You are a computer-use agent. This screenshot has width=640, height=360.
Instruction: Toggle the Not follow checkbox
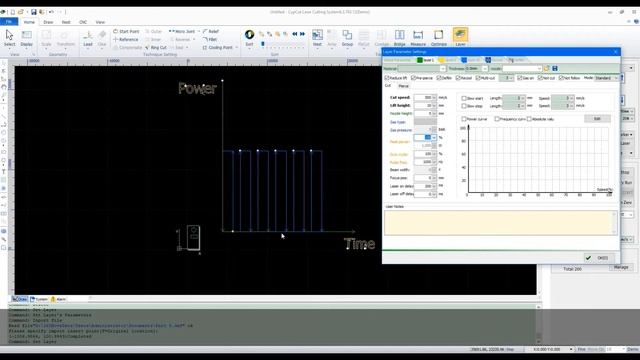pos(561,78)
